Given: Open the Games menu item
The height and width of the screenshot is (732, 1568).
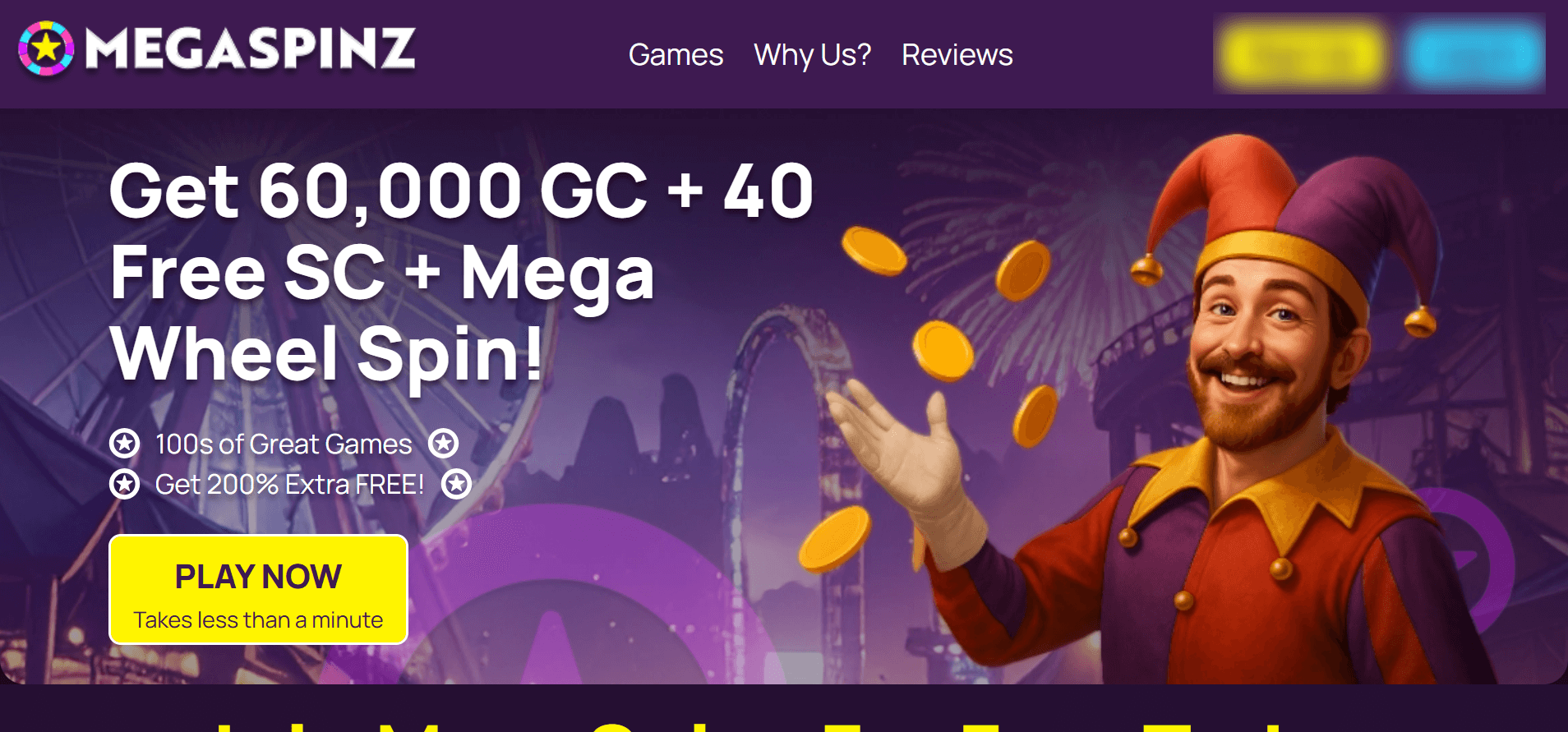Looking at the screenshot, I should coord(676,55).
